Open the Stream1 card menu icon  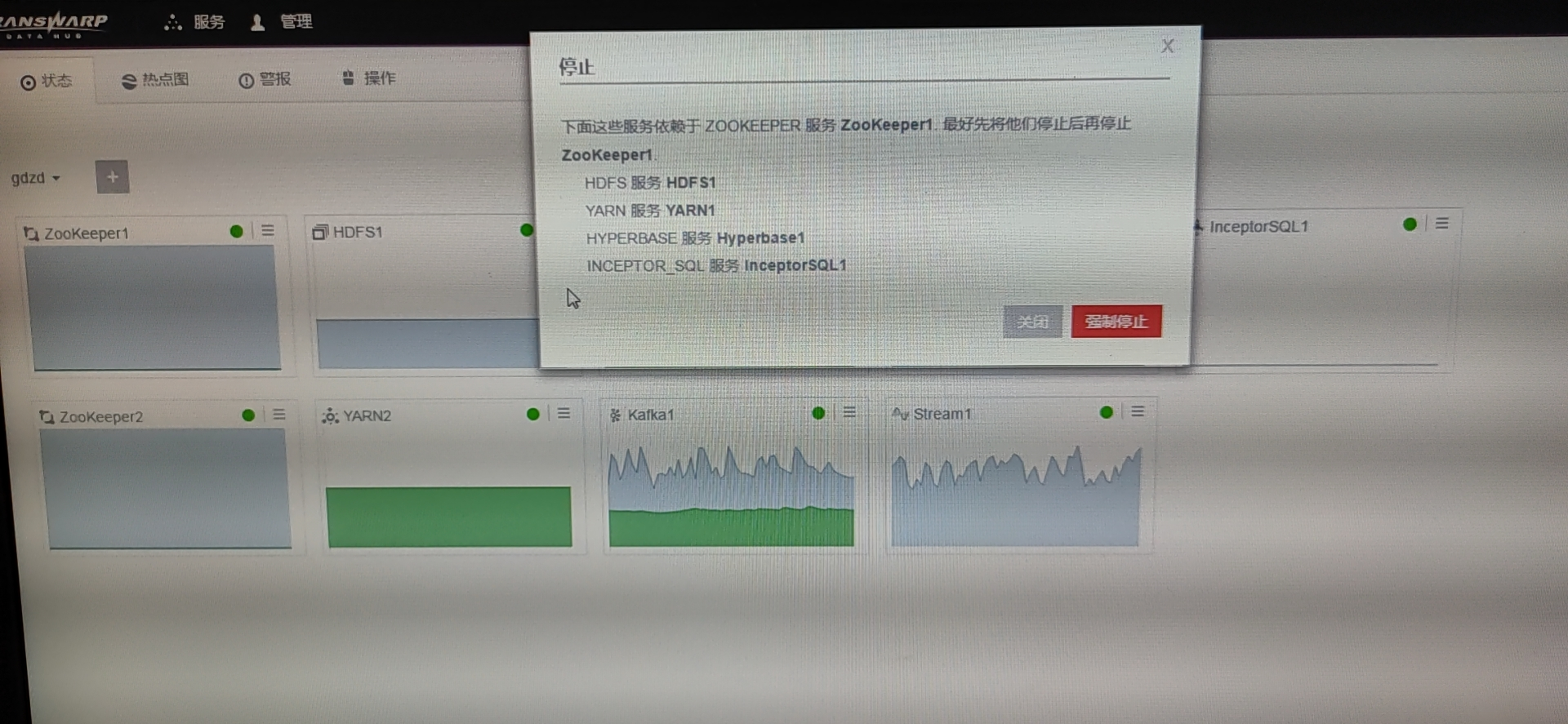[1138, 412]
